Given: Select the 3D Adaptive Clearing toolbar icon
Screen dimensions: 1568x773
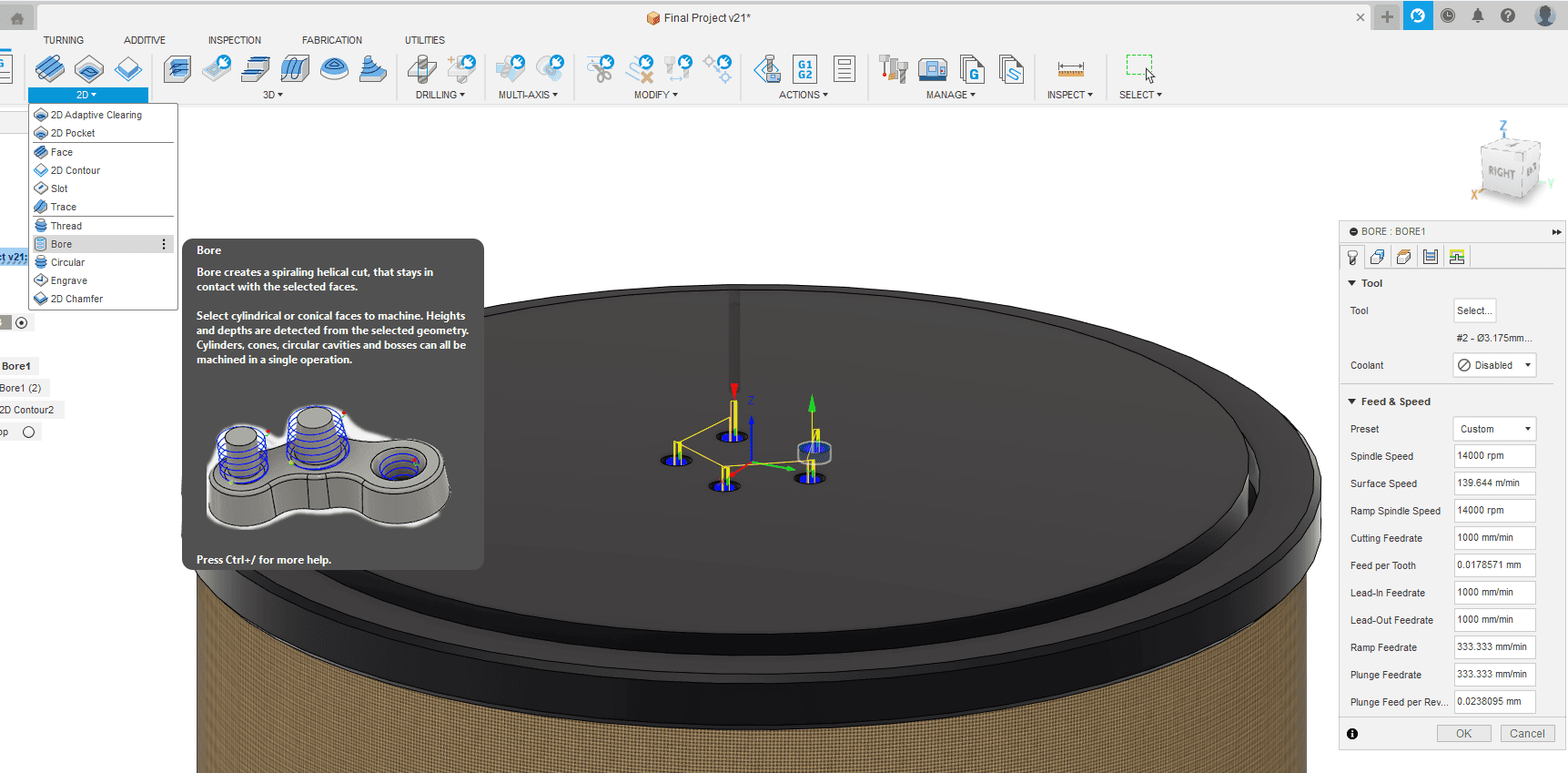Looking at the screenshot, I should (x=177, y=68).
